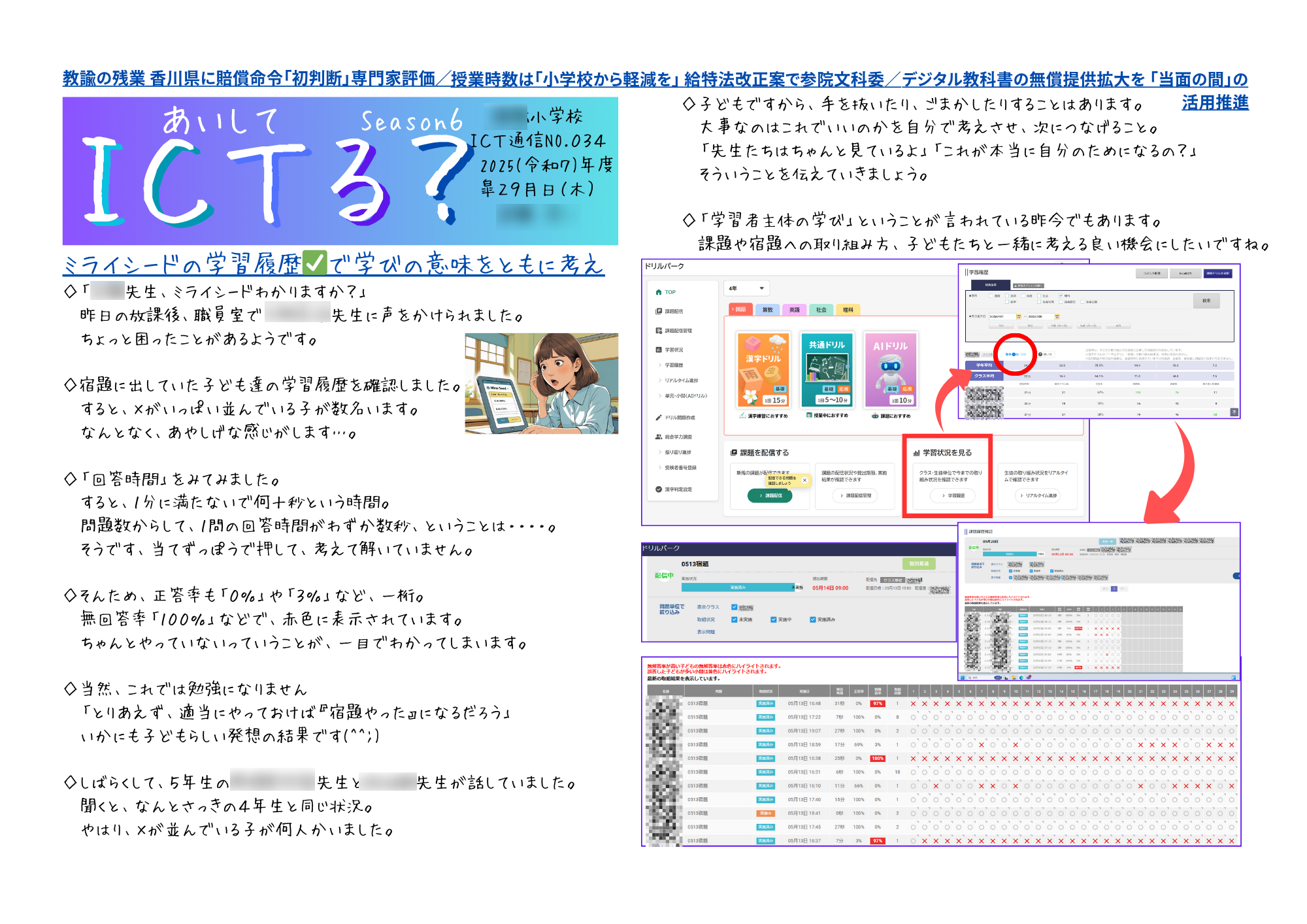Click the 0513宿題 assignment title

click(695, 564)
